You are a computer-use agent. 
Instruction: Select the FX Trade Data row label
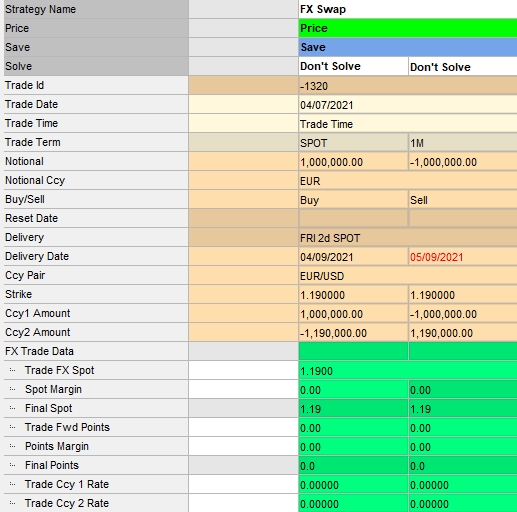tap(96, 351)
